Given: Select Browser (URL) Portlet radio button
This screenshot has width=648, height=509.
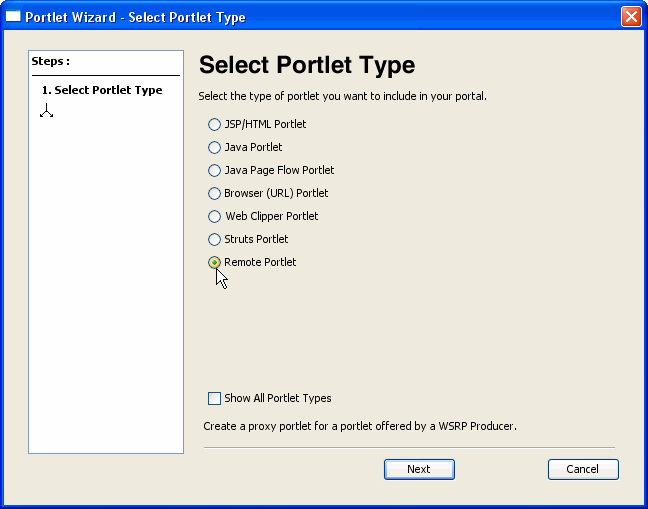Looking at the screenshot, I should click(214, 194).
